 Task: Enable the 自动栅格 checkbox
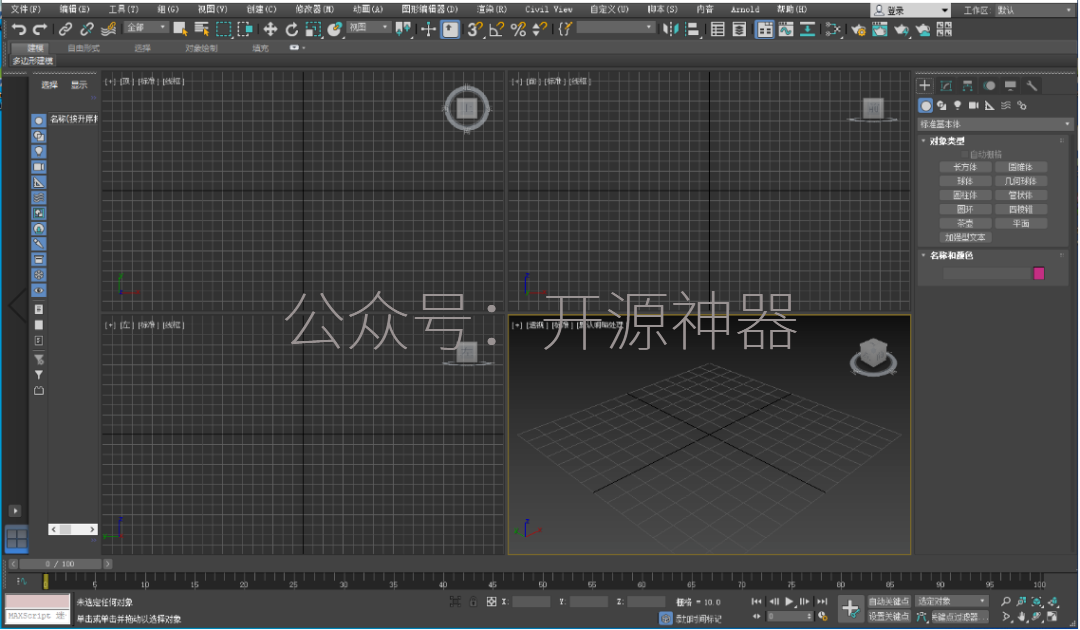(966, 154)
